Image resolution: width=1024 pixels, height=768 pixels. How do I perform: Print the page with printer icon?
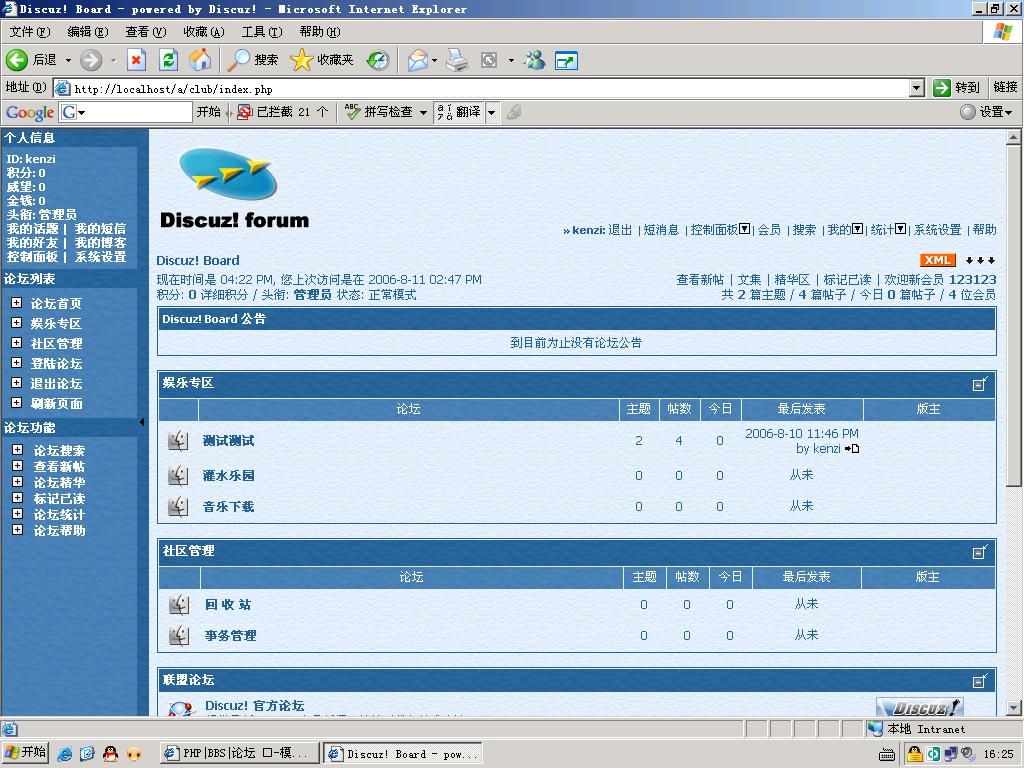tap(457, 60)
